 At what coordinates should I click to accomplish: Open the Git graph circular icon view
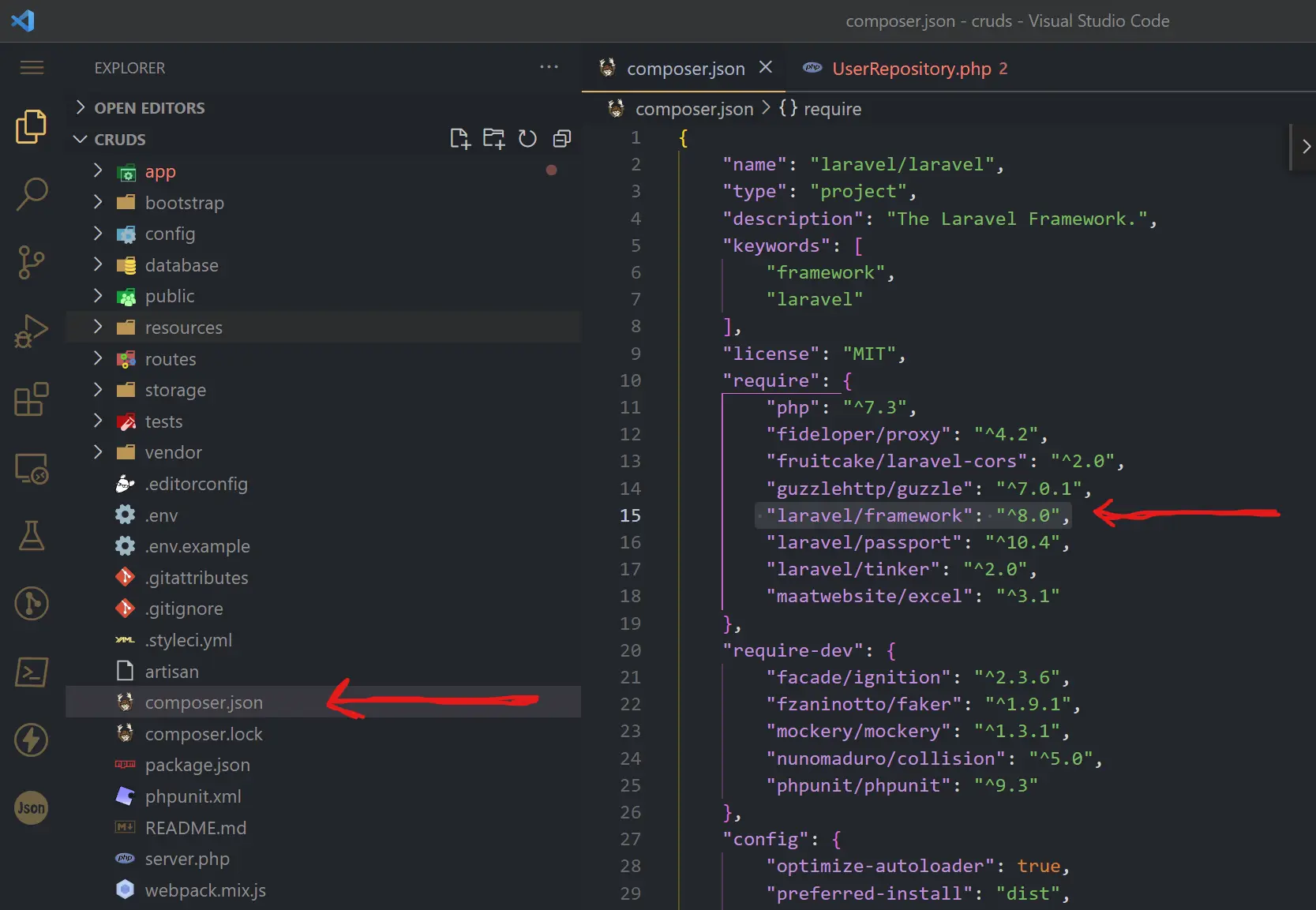point(32,604)
